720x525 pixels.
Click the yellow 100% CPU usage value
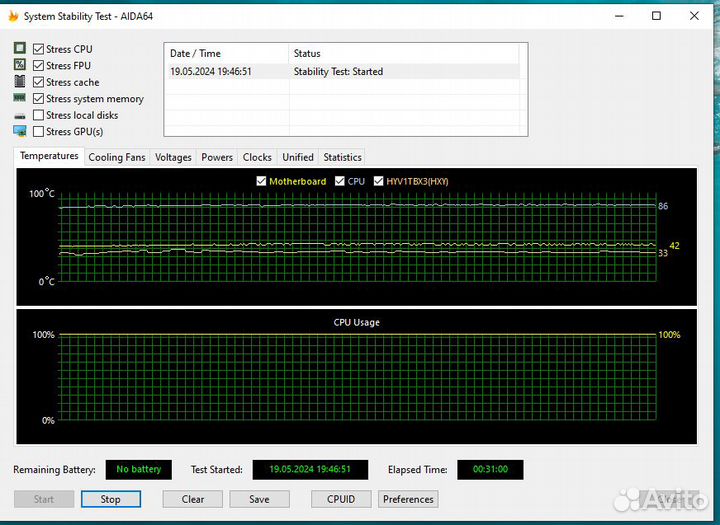[x=669, y=335]
